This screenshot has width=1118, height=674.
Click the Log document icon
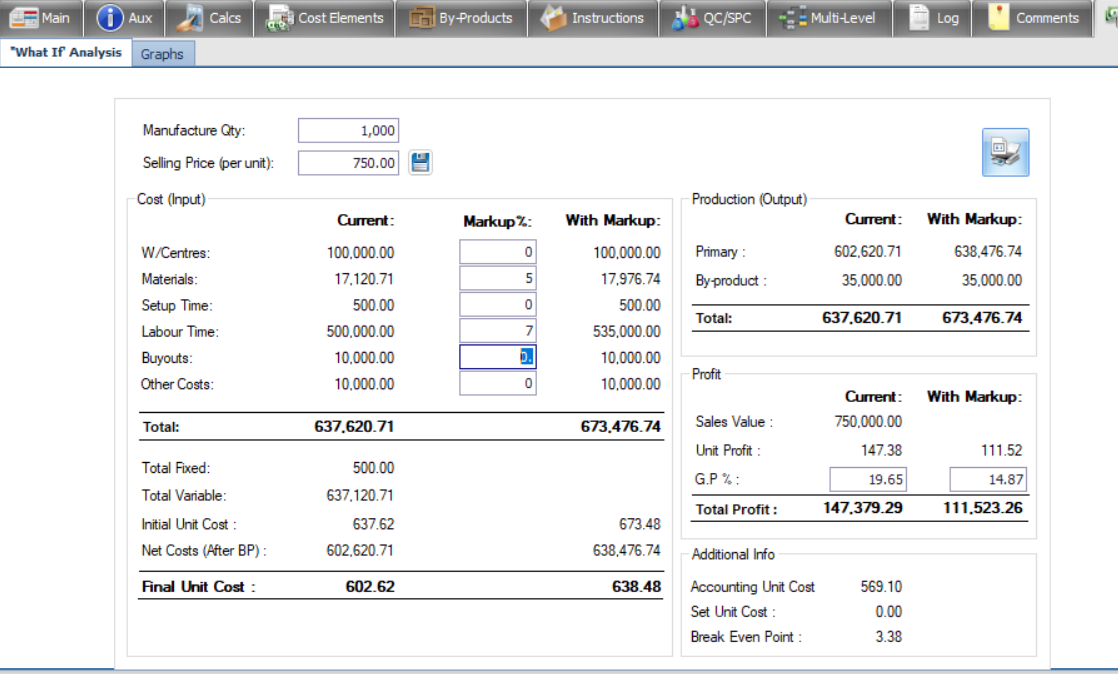click(x=919, y=18)
